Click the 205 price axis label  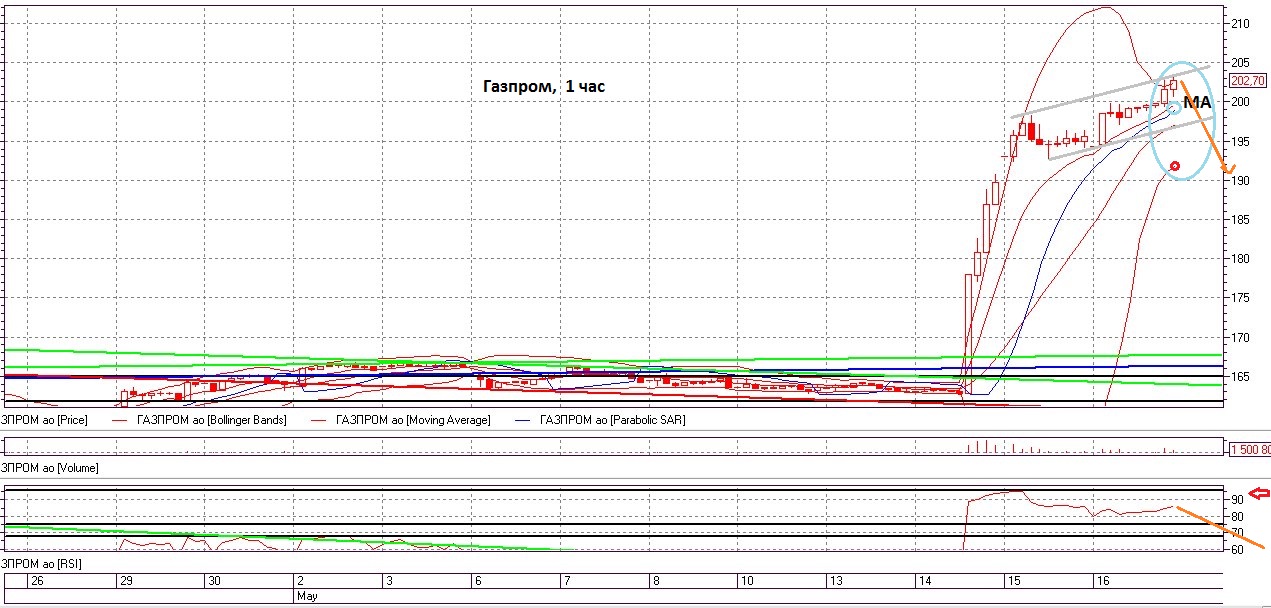pyautogui.click(x=1241, y=62)
